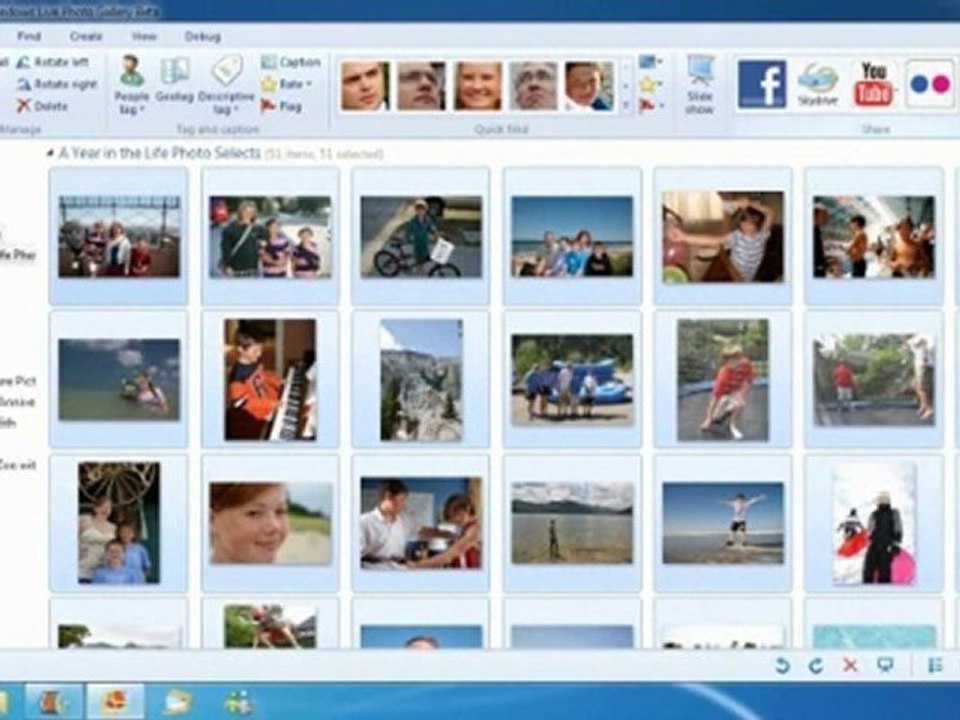Switch to the View ribbon tab

tap(144, 36)
